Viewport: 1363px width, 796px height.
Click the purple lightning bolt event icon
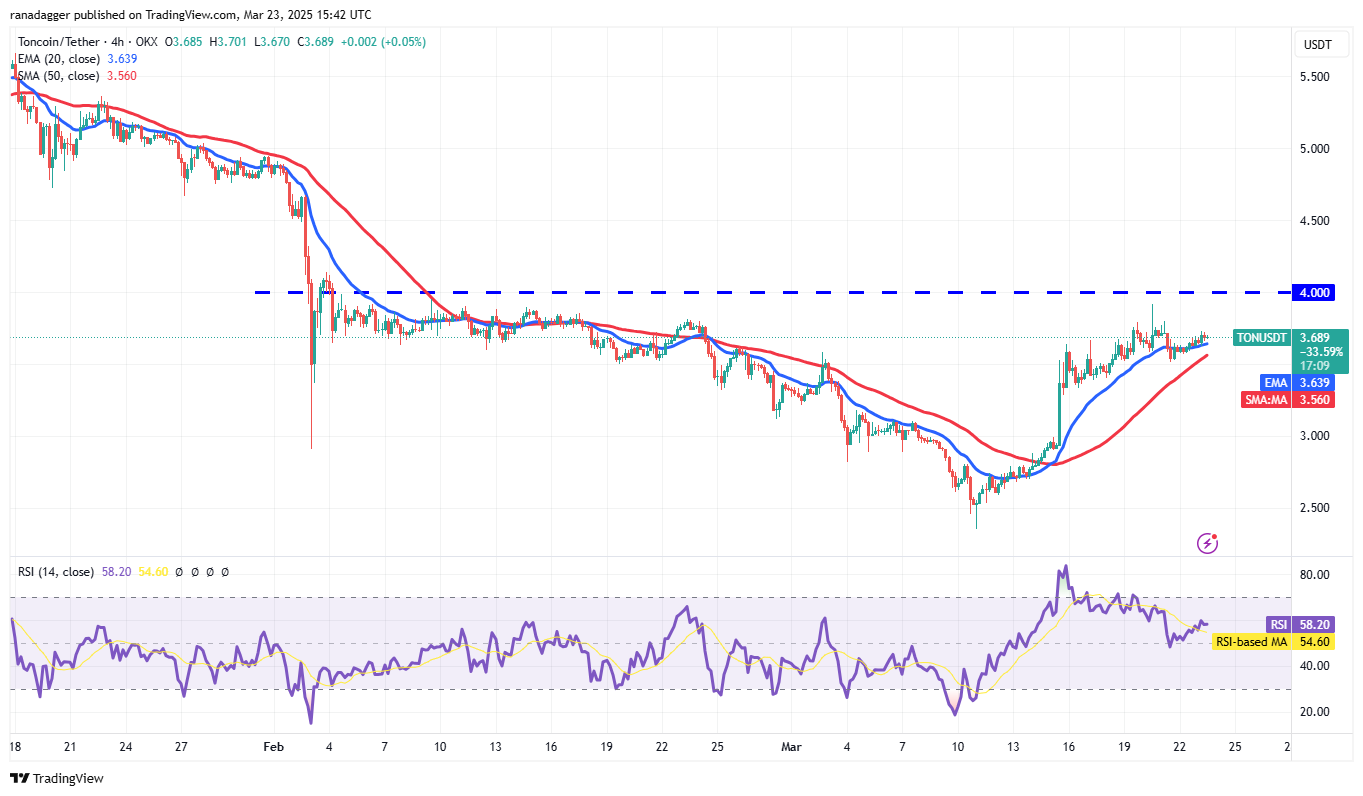(1207, 543)
